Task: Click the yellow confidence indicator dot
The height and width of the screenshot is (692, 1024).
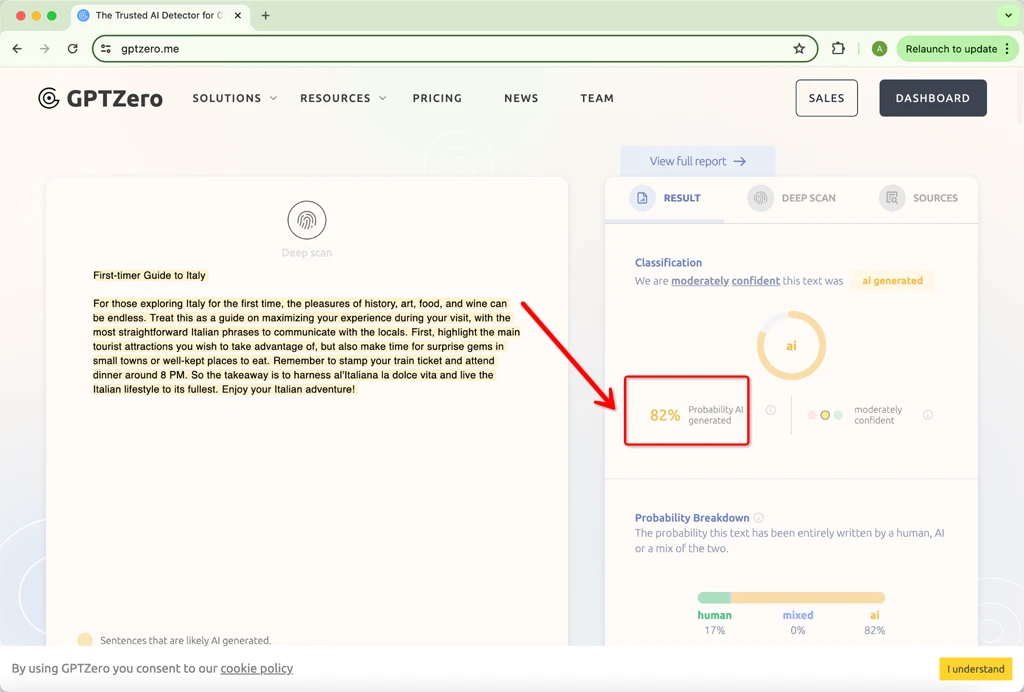Action: click(825, 415)
